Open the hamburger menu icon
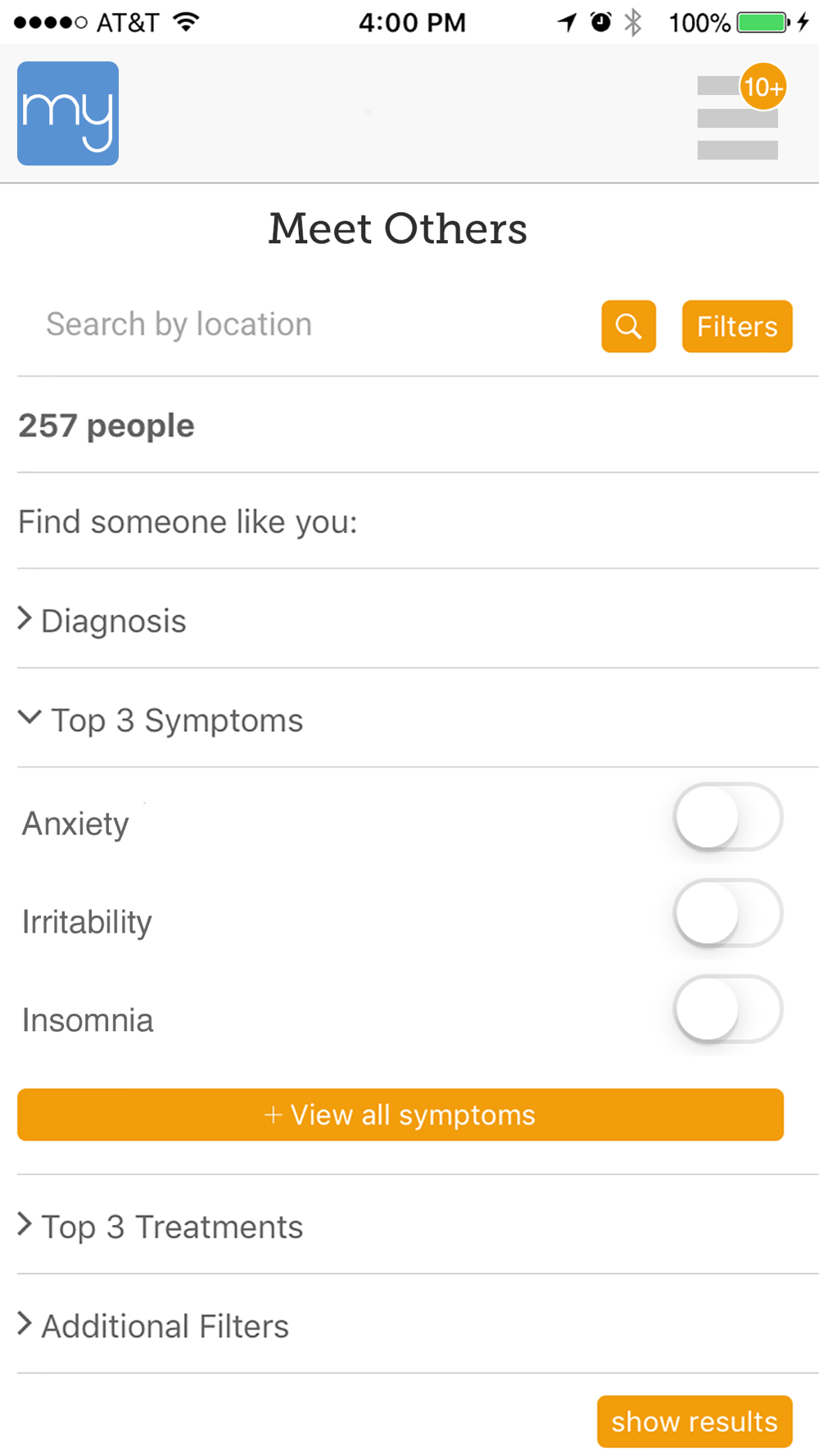The height and width of the screenshot is (1456, 819). coord(737,117)
